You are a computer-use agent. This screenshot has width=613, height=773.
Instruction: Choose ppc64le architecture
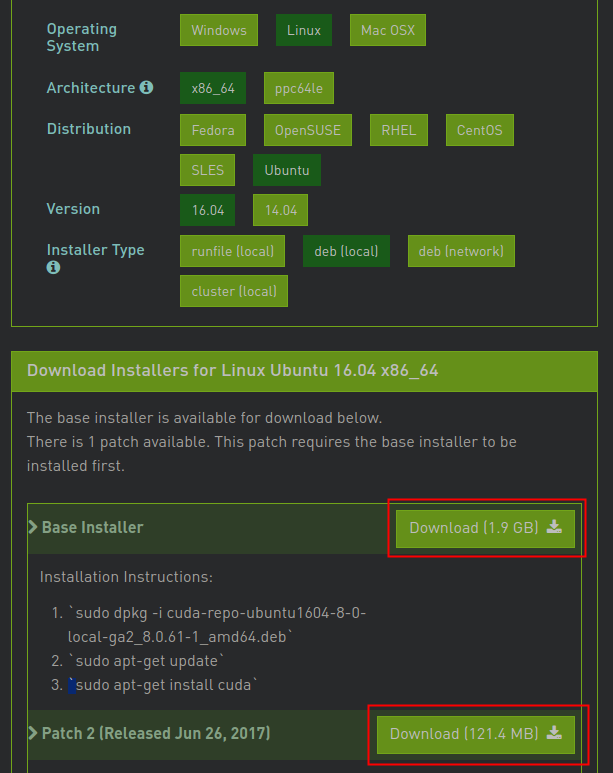click(299, 88)
